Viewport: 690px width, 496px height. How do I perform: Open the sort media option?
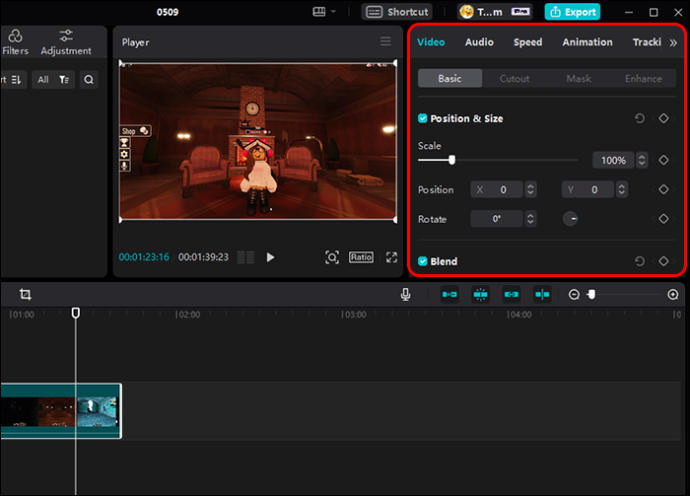12,80
